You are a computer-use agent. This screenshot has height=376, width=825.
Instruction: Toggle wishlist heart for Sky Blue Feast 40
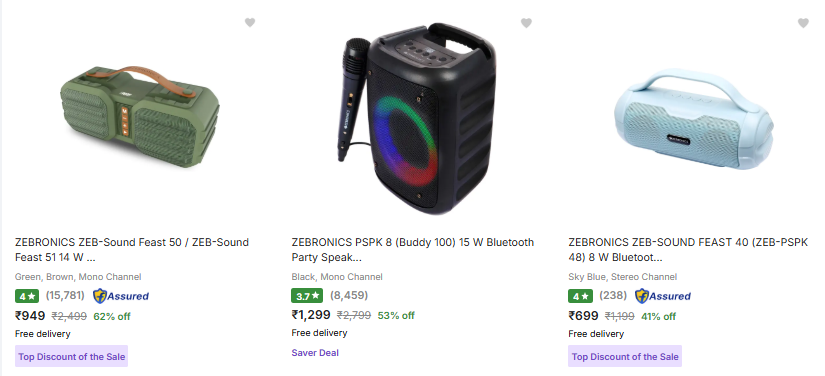coord(803,23)
